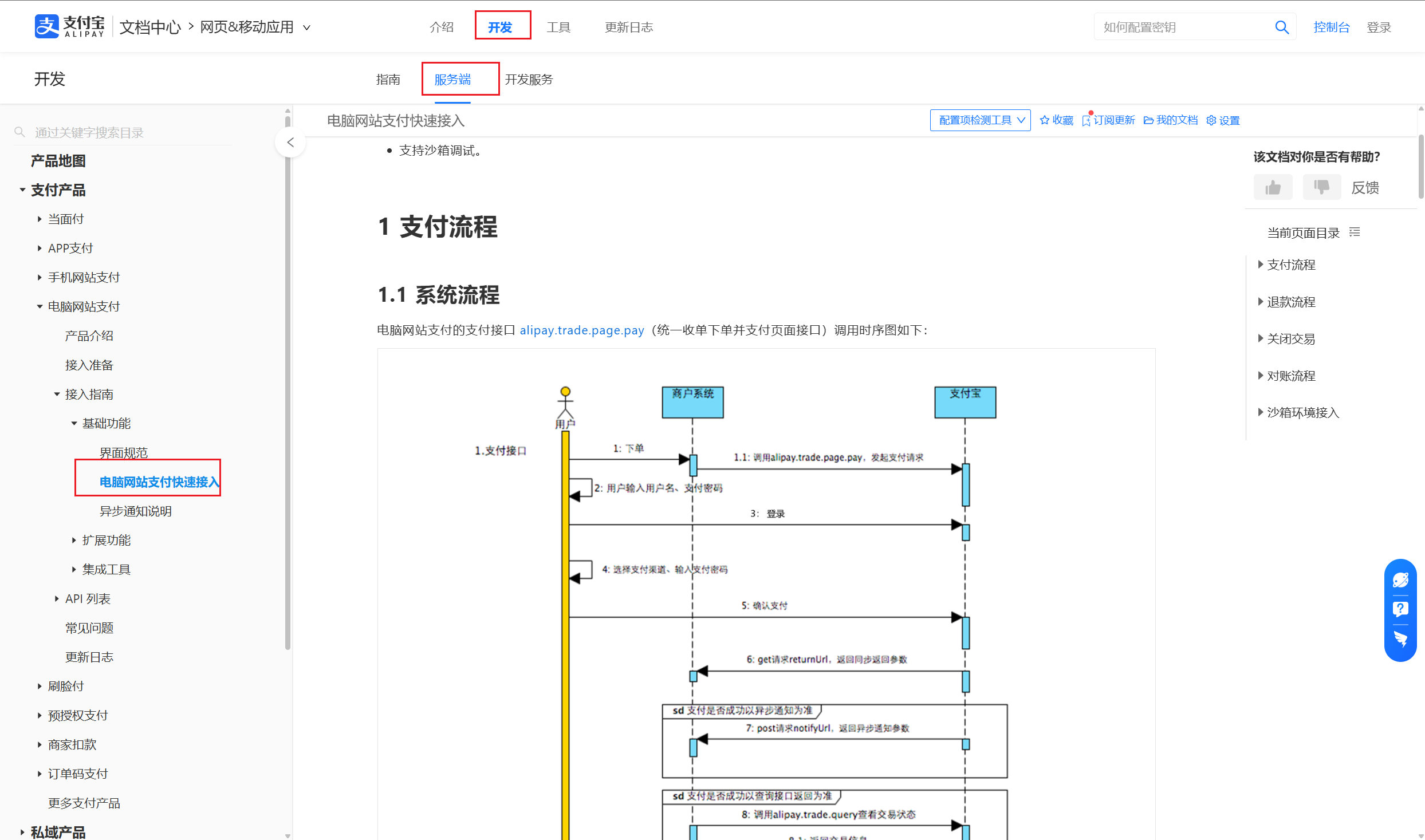Click the 设置 gear icon
This screenshot has height=840, width=1425.
pos(1211,120)
